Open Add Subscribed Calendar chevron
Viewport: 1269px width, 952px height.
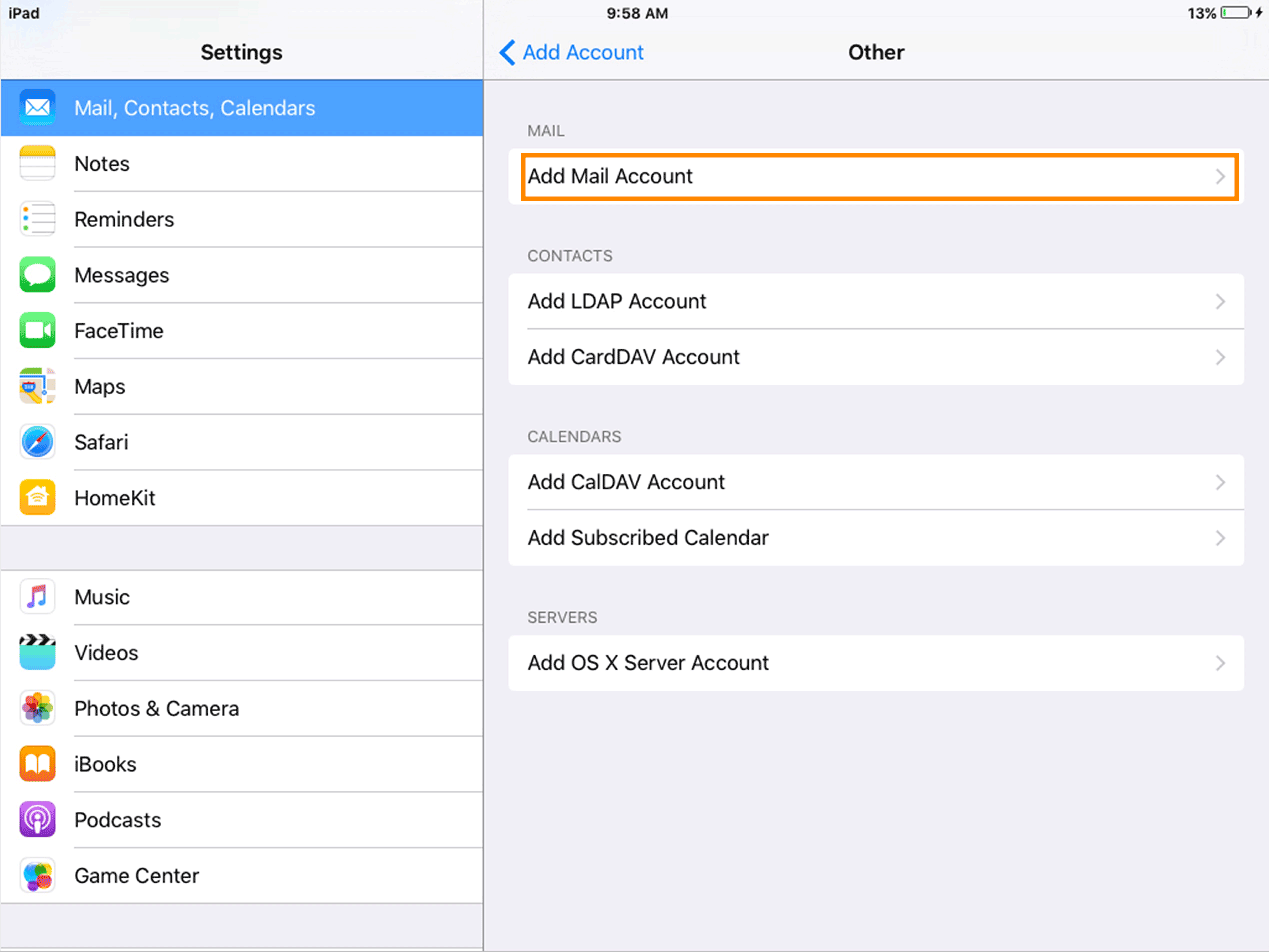pos(1220,538)
